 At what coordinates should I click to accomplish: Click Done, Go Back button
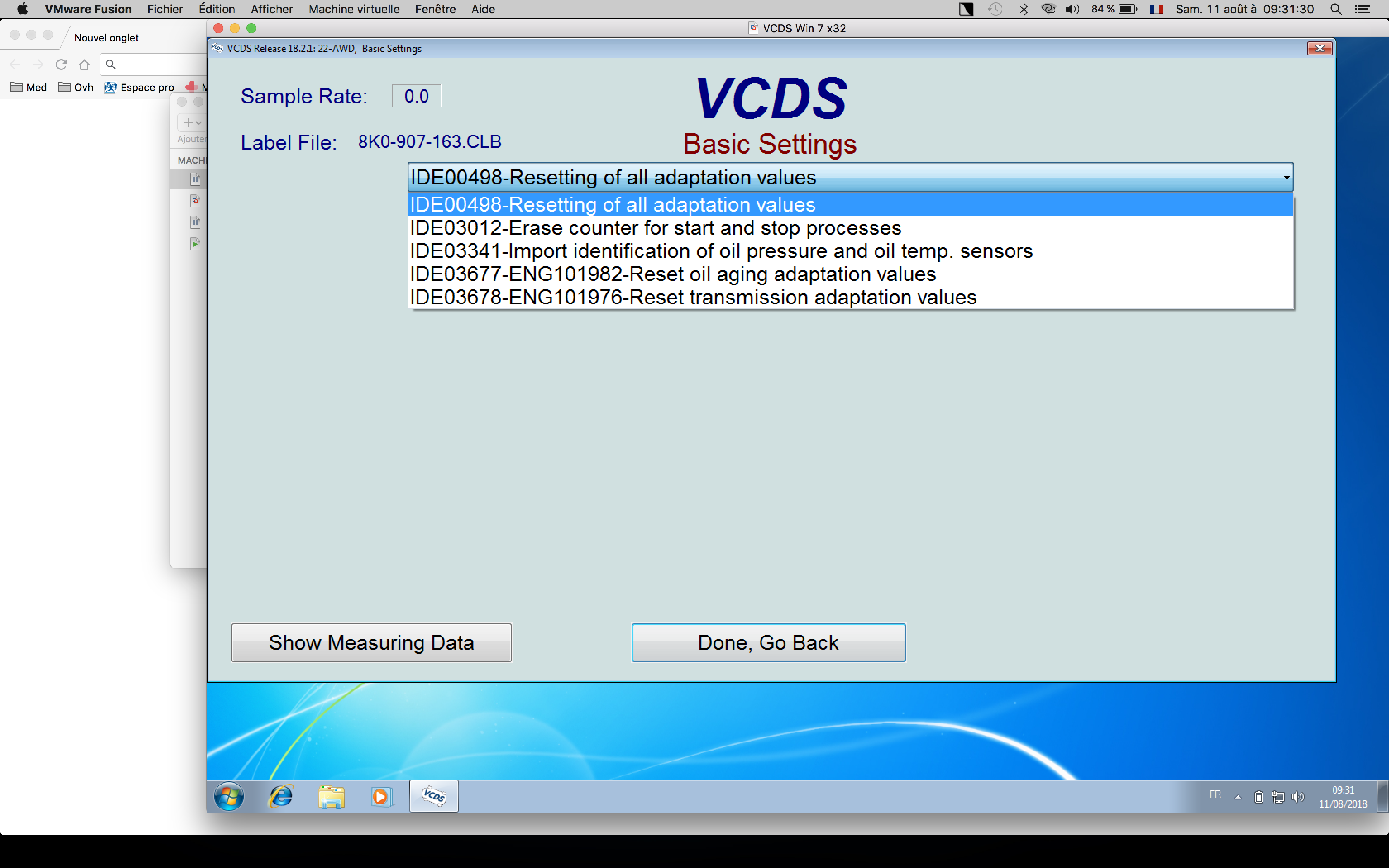tap(768, 642)
